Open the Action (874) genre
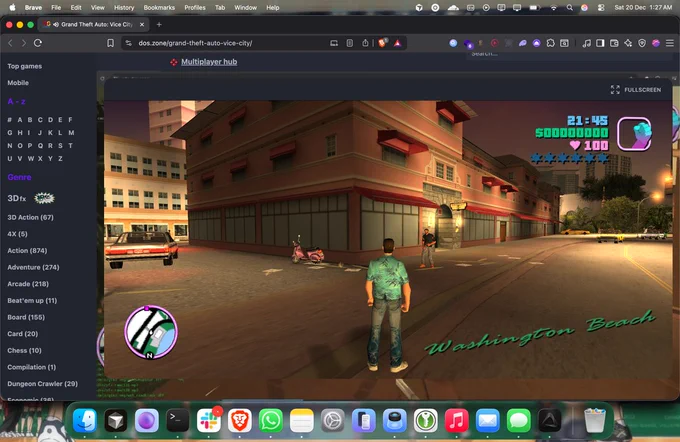 click(27, 251)
